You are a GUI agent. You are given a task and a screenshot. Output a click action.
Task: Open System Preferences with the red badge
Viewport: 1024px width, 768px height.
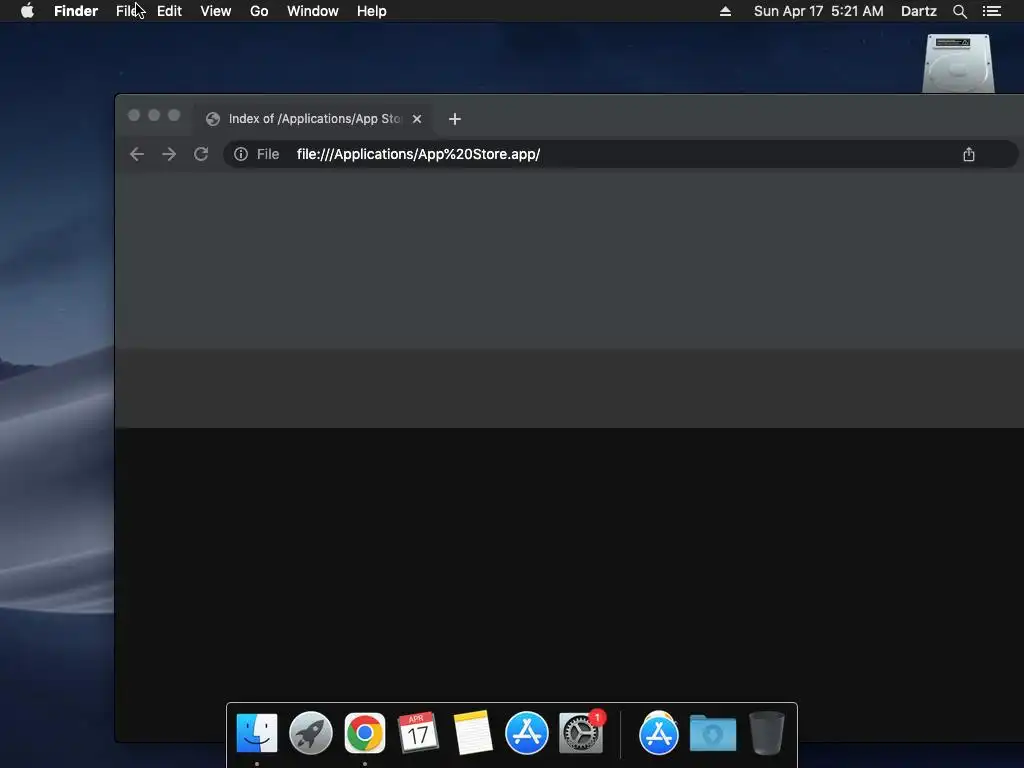(x=581, y=733)
